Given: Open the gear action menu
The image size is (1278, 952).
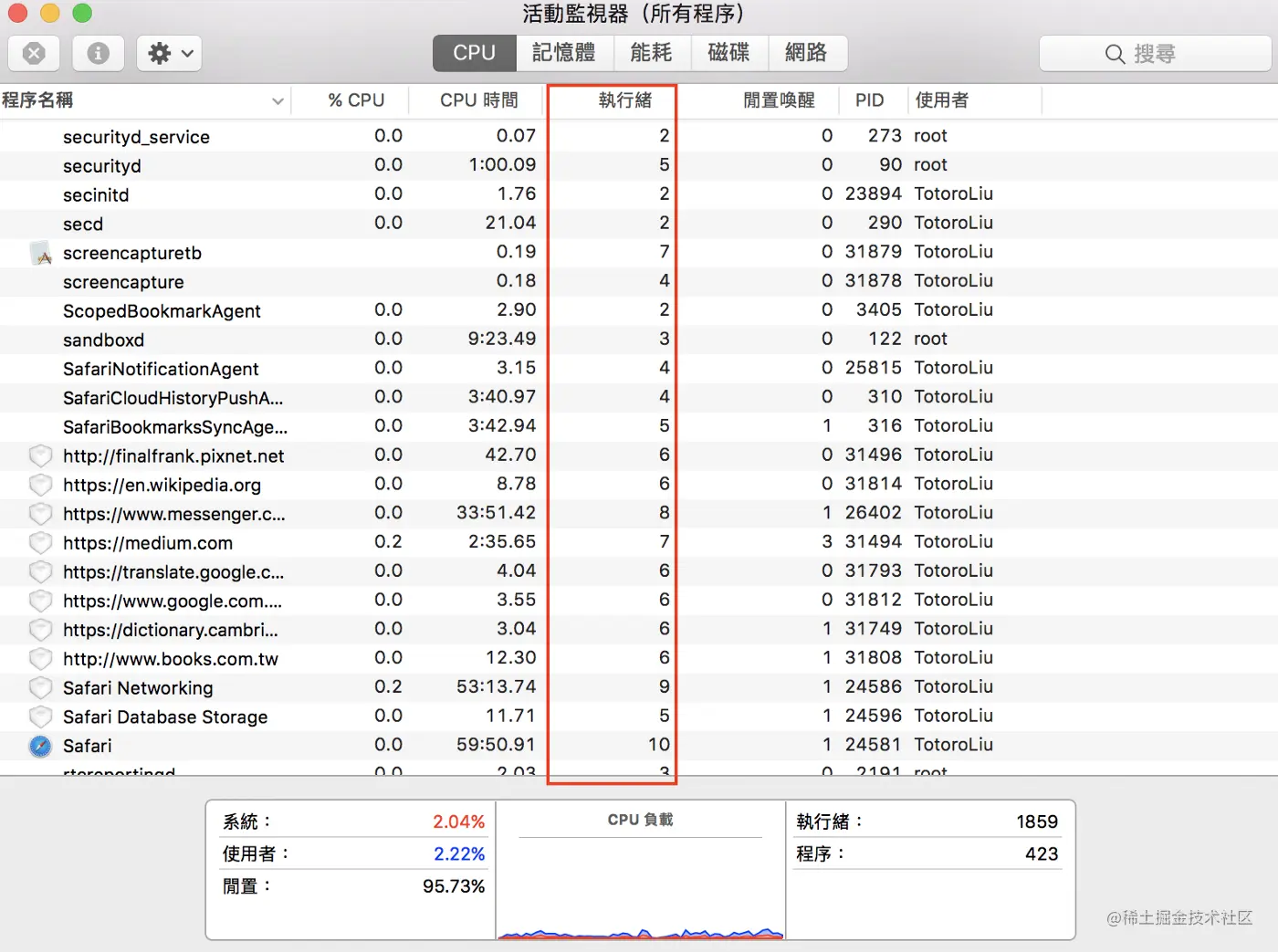Looking at the screenshot, I should point(170,53).
